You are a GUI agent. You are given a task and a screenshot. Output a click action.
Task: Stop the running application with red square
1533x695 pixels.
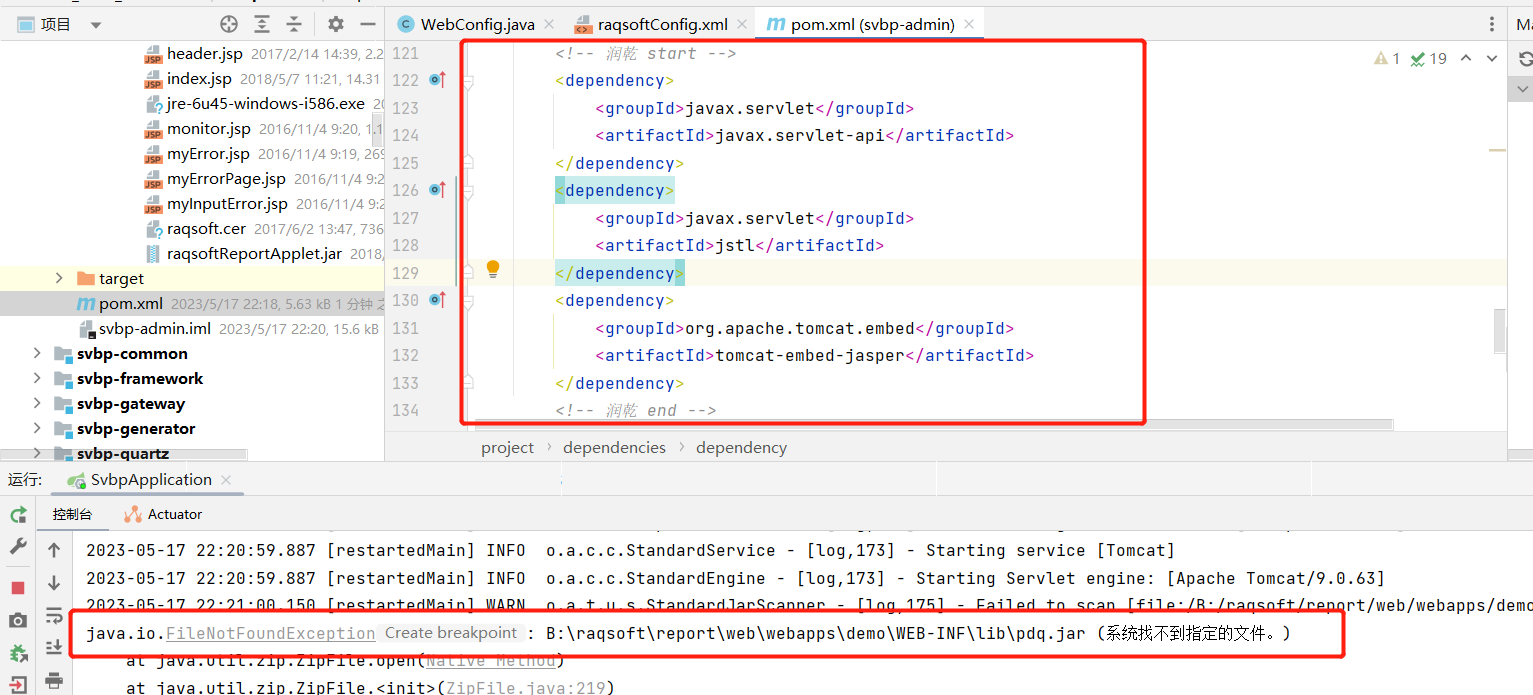pyautogui.click(x=18, y=587)
